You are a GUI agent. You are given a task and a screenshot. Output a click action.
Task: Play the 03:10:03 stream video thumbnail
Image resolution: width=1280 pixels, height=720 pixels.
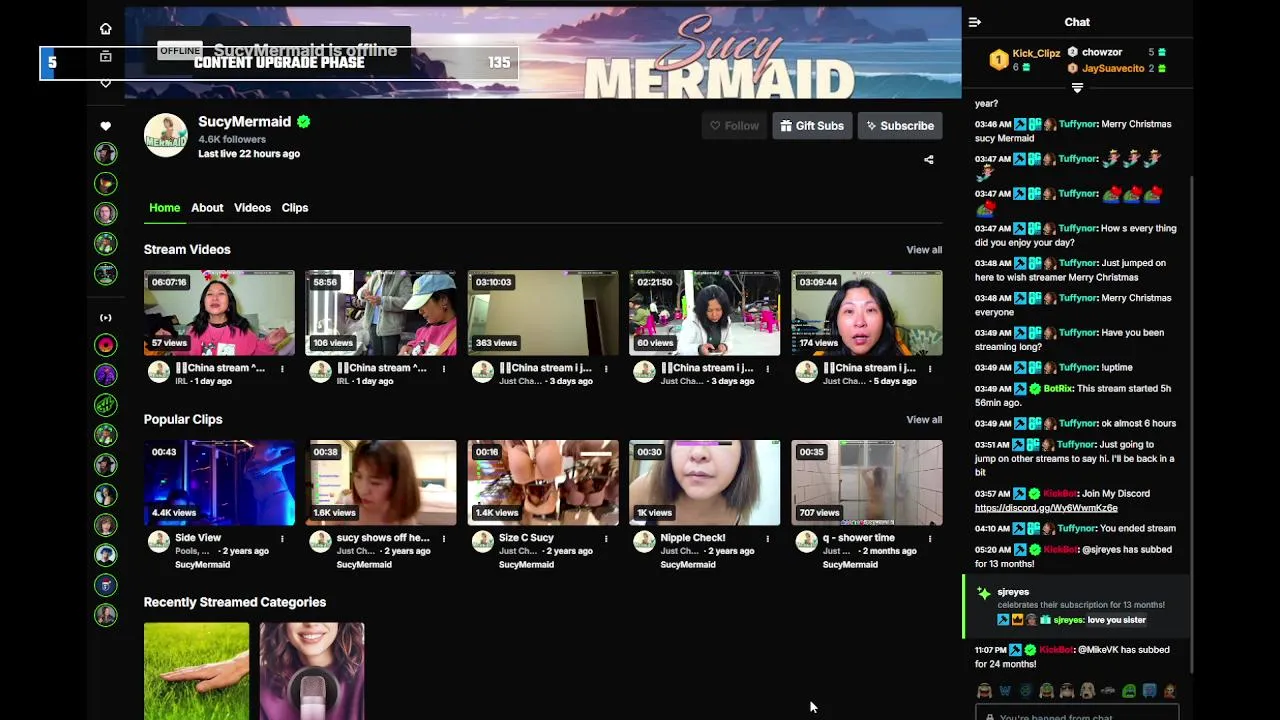[543, 313]
